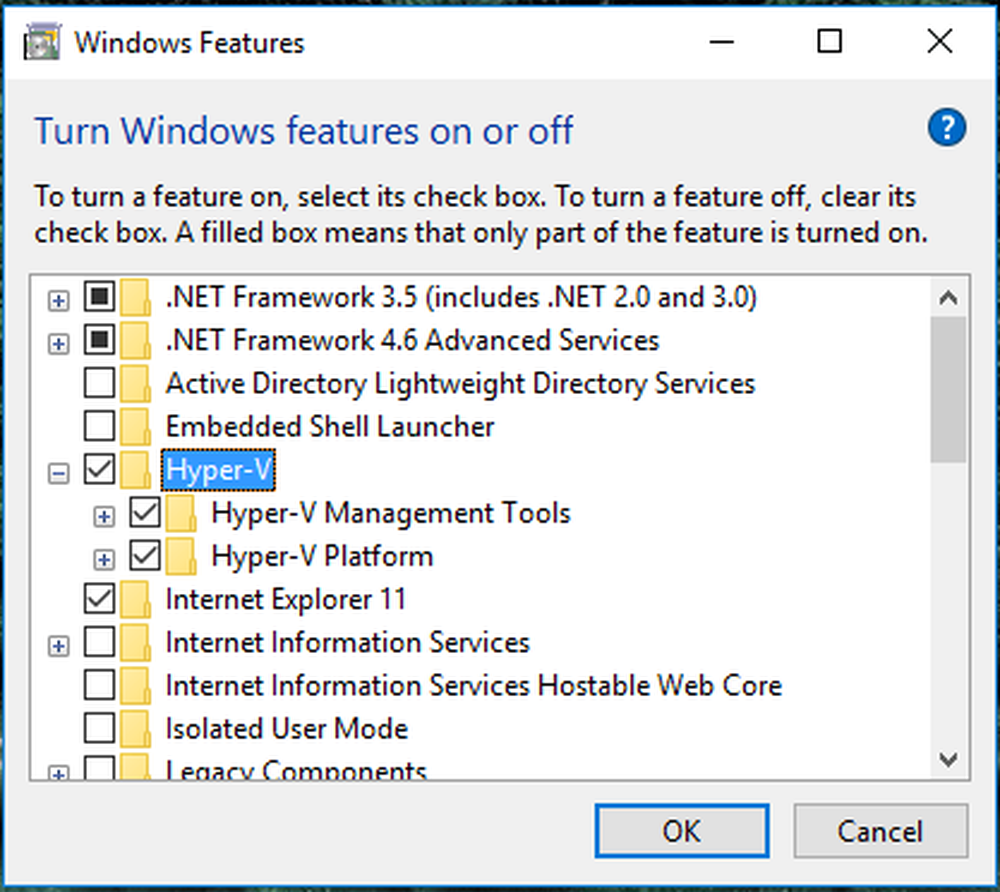This screenshot has width=1000, height=892.
Task: Expand the Legacy Components node
Action: pos(59,773)
